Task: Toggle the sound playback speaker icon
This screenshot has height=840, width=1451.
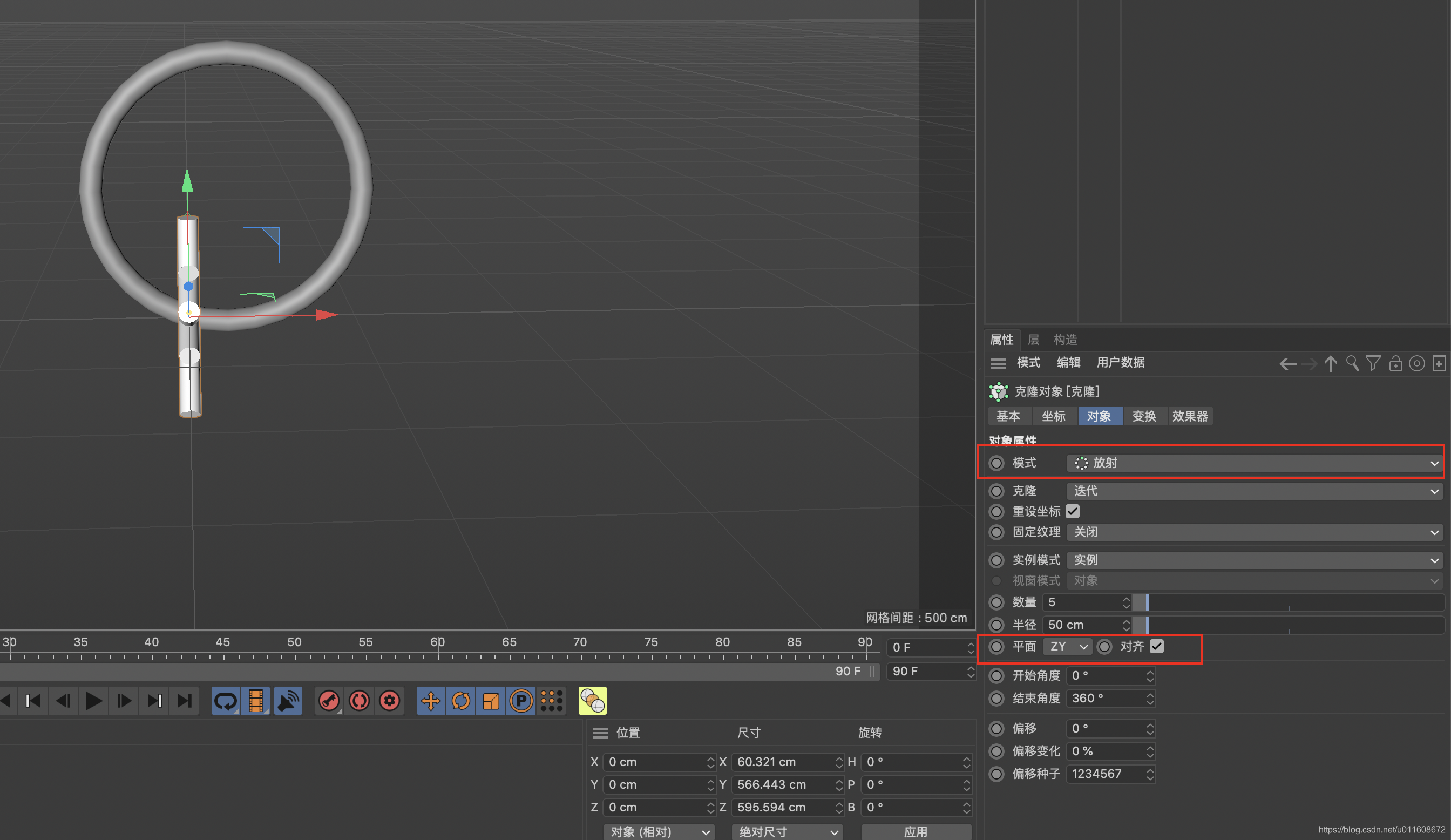Action: coord(288,701)
